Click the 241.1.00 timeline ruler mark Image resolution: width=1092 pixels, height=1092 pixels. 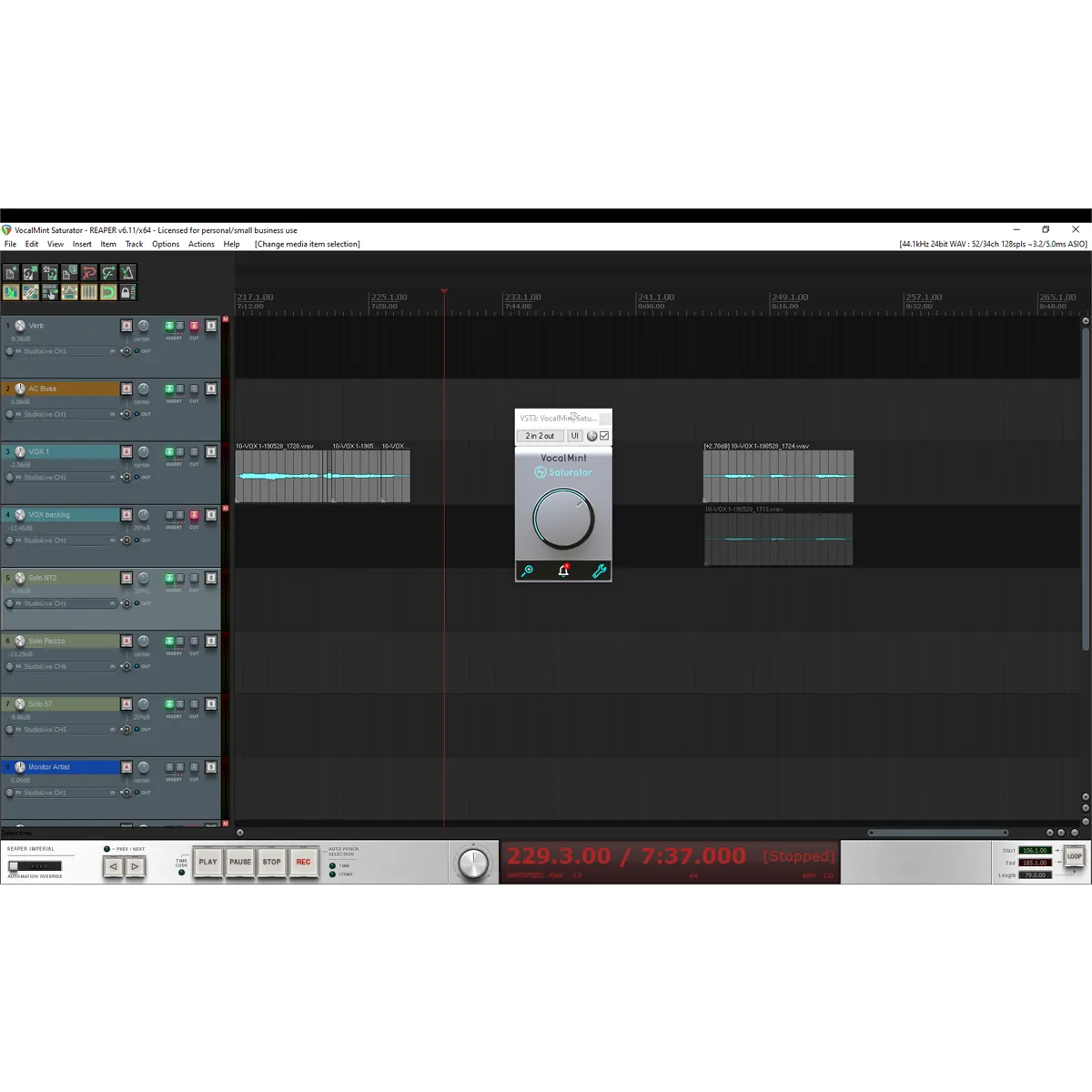click(656, 298)
